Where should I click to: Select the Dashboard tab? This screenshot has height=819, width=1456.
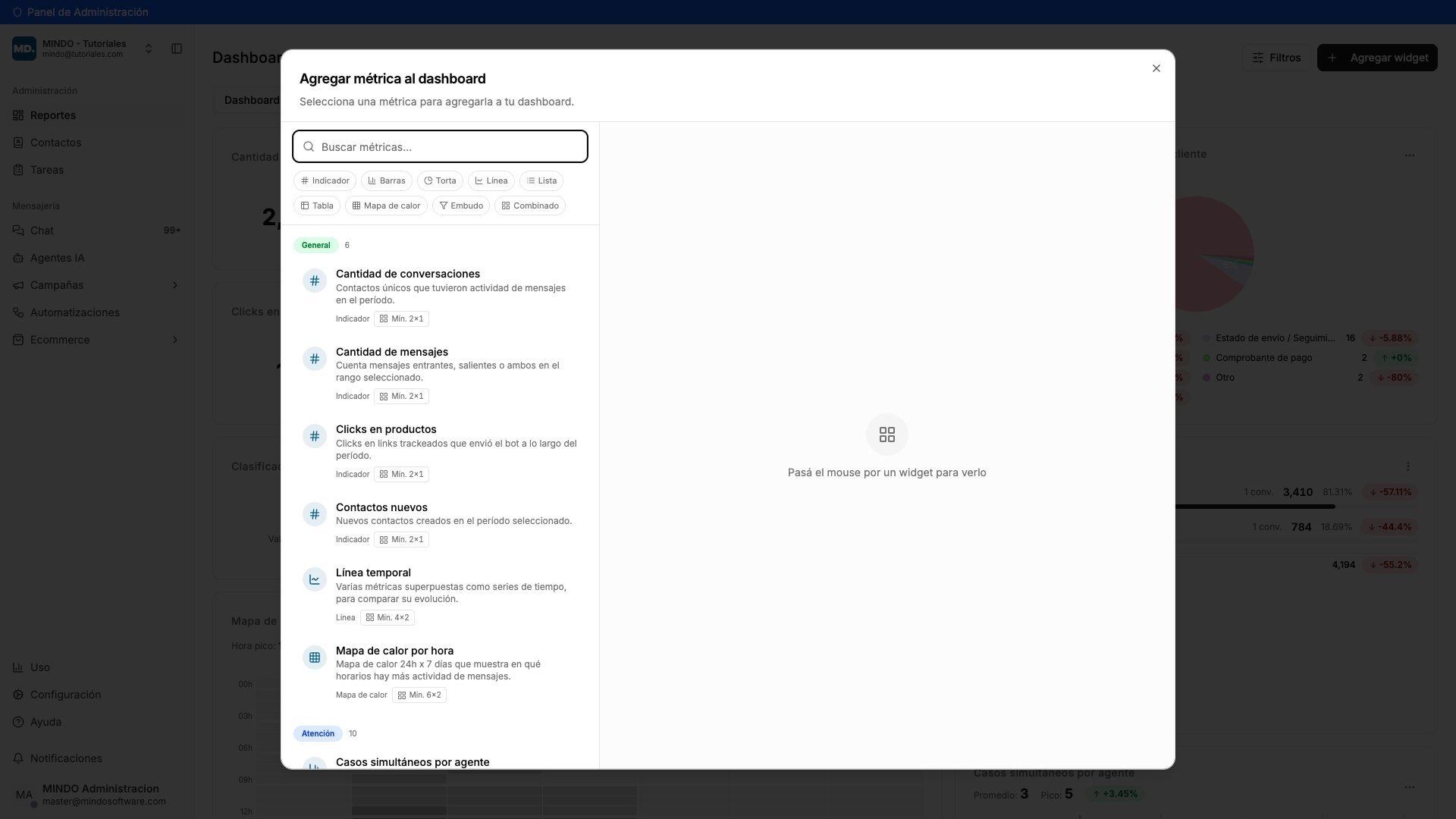coord(251,100)
